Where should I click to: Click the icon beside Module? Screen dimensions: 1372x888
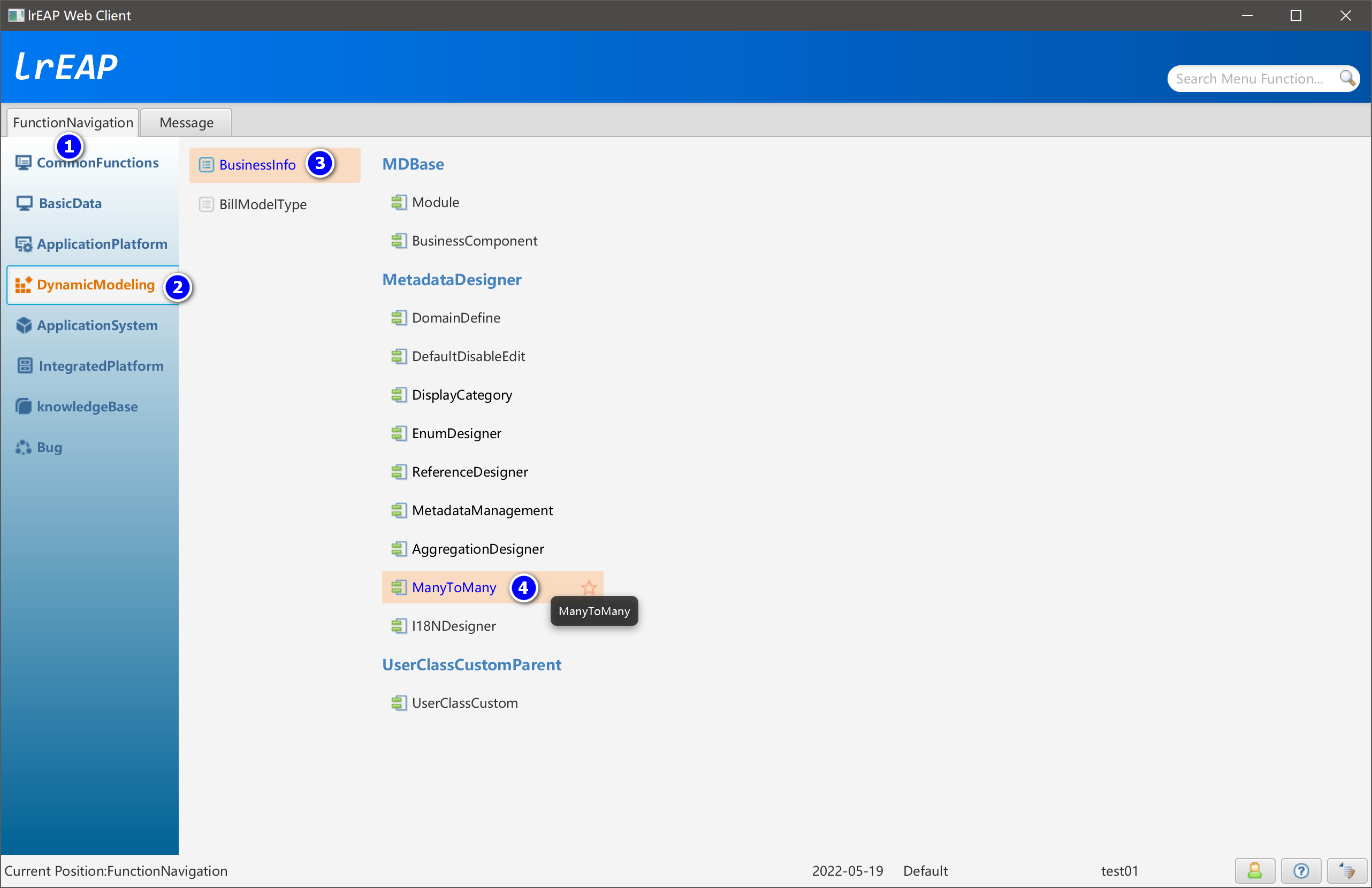point(399,202)
